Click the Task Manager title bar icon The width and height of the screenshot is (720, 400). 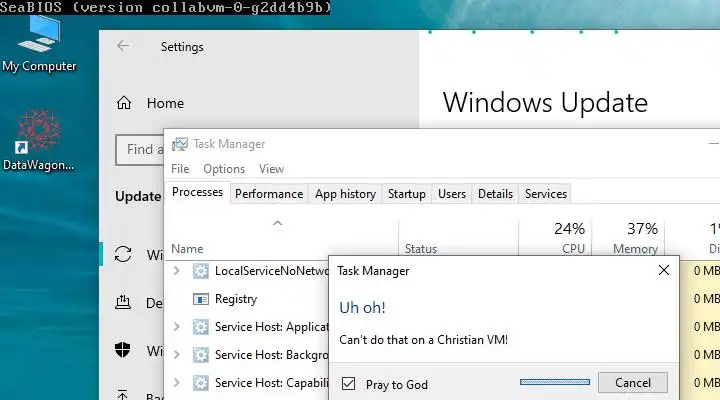click(180, 144)
